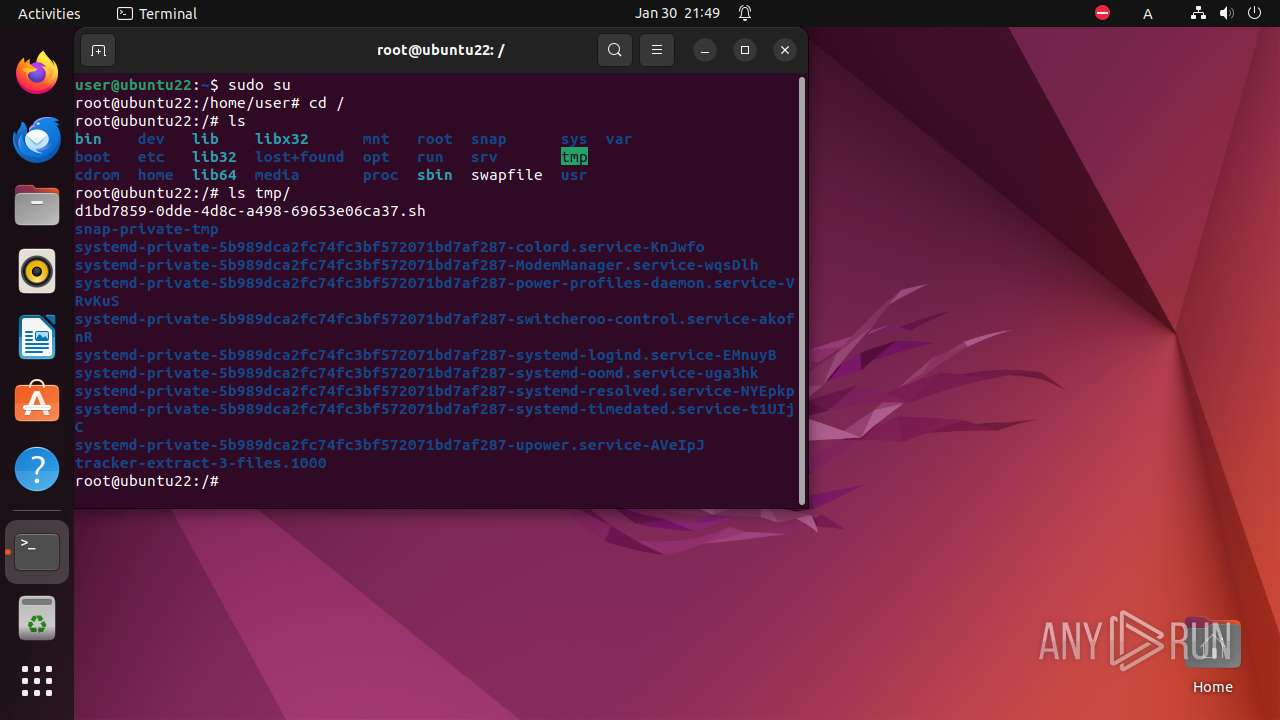The image size is (1280, 720).
Task: Click the libx32 directory name
Action: pos(281,139)
